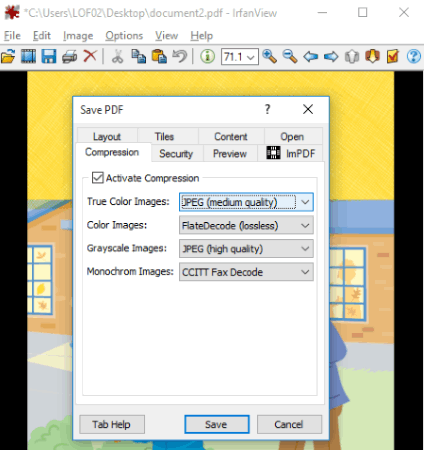Switch to the Layout tab
The width and height of the screenshot is (424, 450).
107,136
